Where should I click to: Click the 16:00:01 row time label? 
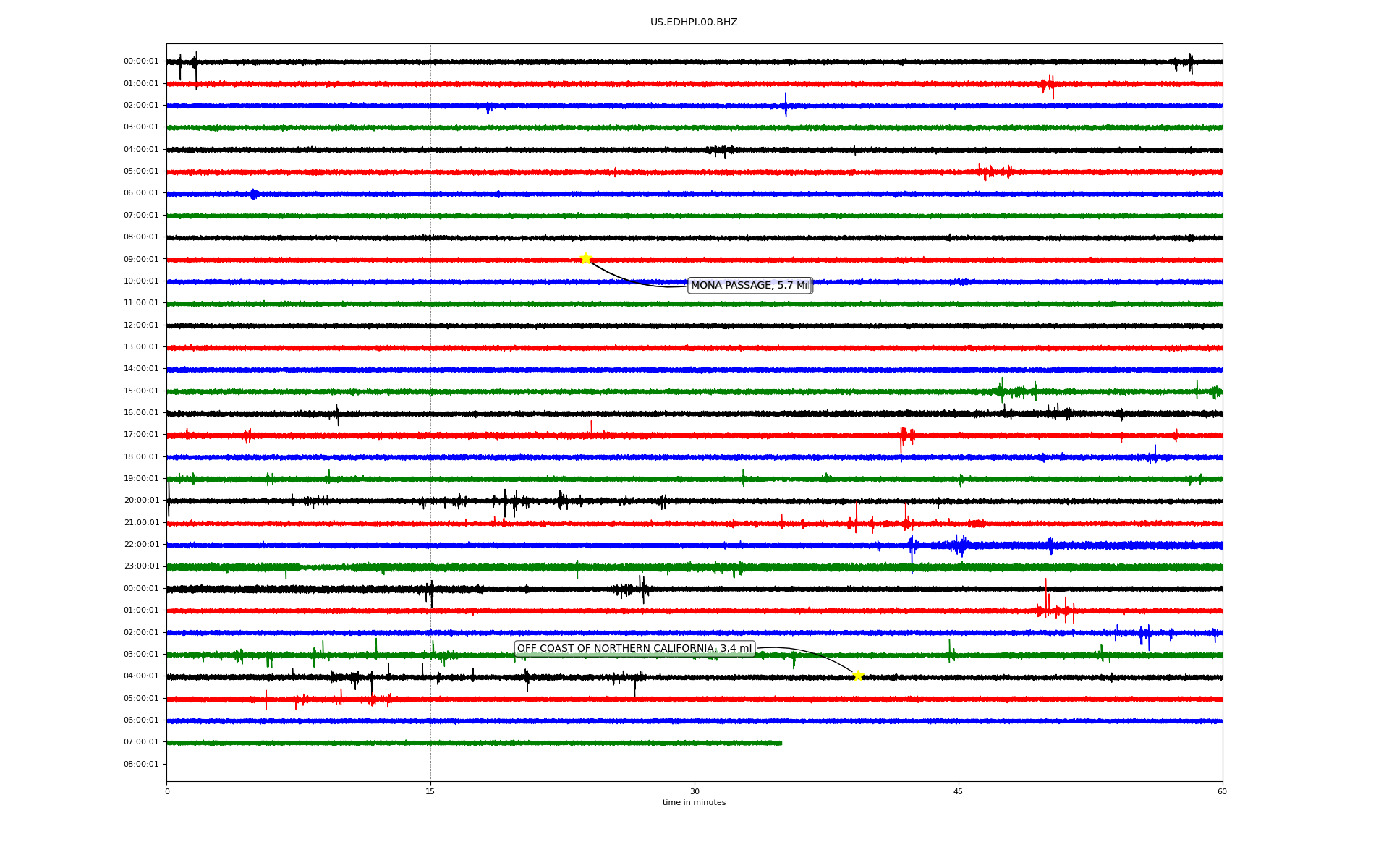coord(141,413)
